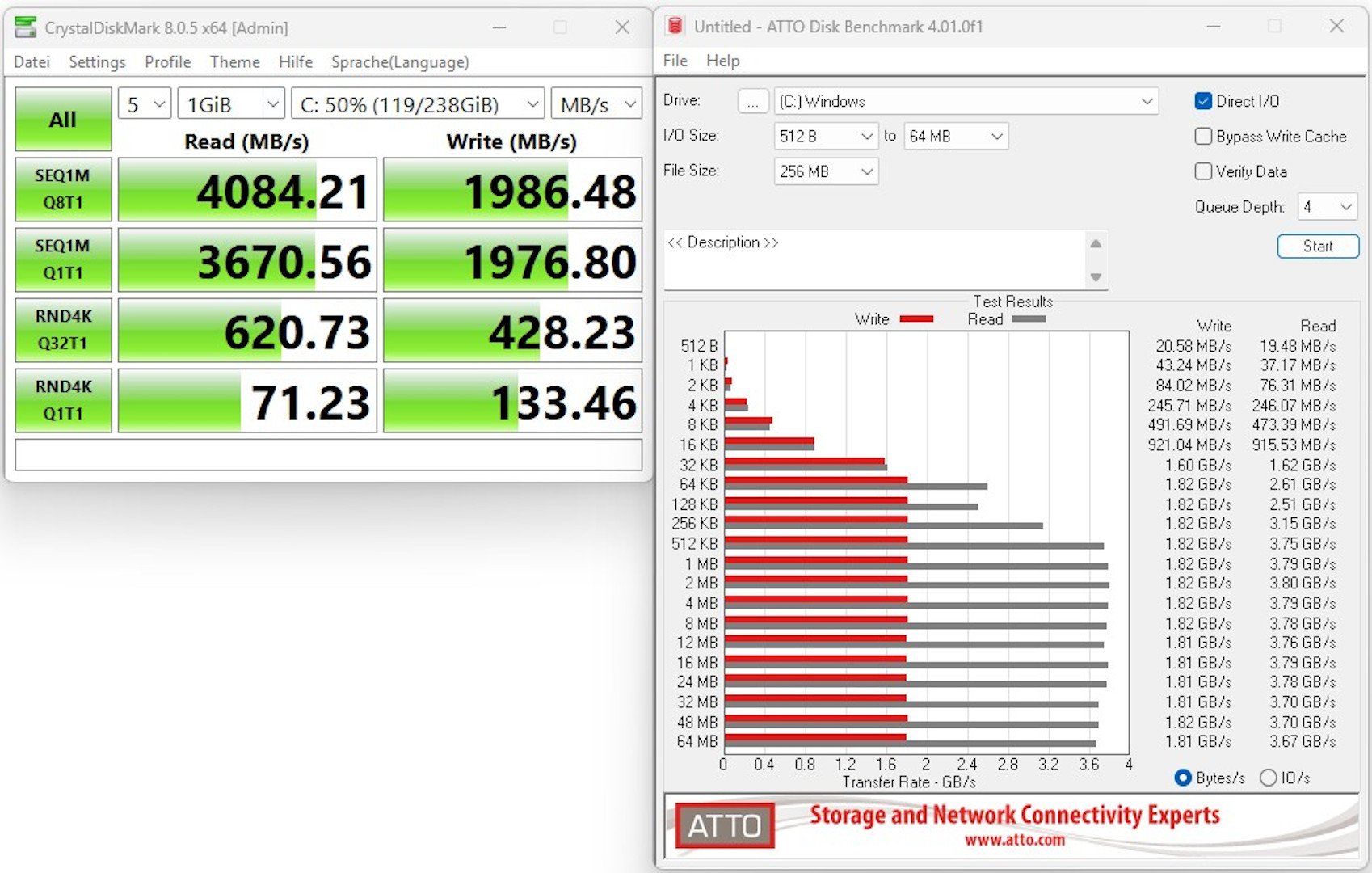Click the 3670.56 read result
The width and height of the screenshot is (1372, 873).
tap(247, 259)
